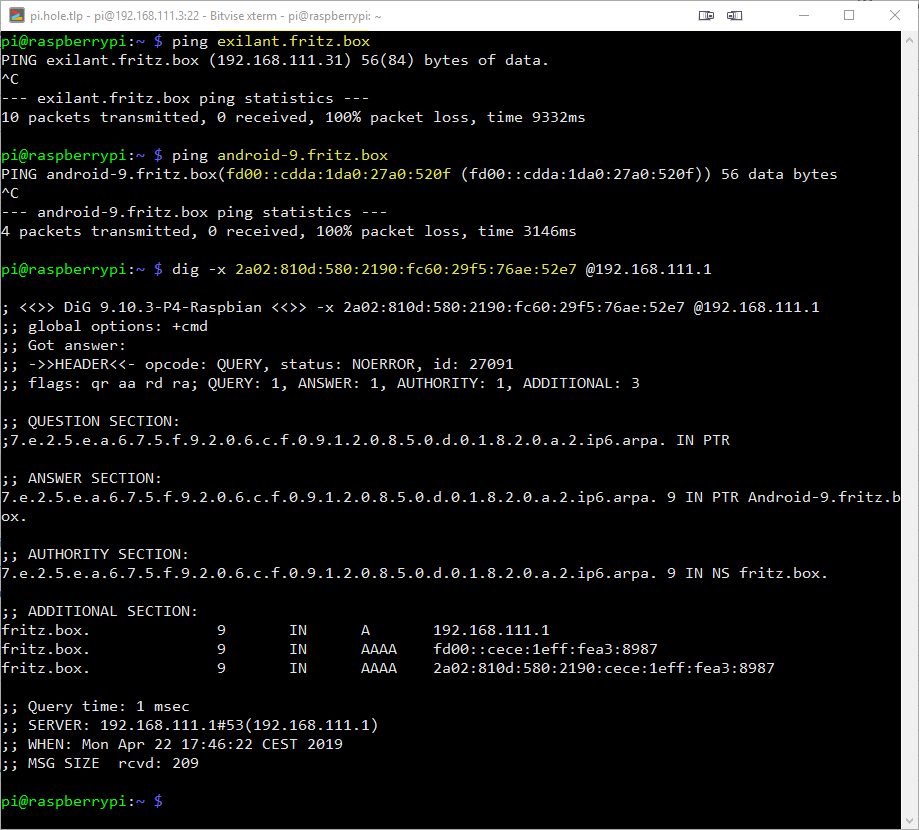Click the 'WHEN: Mon Apr 22 17:46:22 CEST 2019' line
The height and width of the screenshot is (830, 919).
click(x=172, y=744)
